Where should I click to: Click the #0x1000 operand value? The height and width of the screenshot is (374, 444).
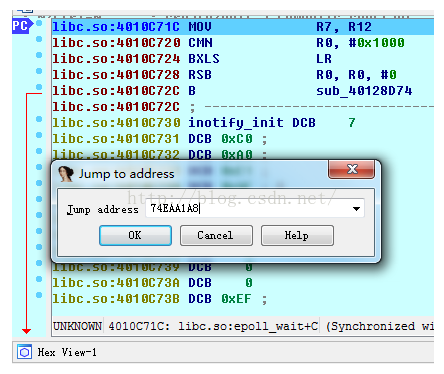point(377,43)
